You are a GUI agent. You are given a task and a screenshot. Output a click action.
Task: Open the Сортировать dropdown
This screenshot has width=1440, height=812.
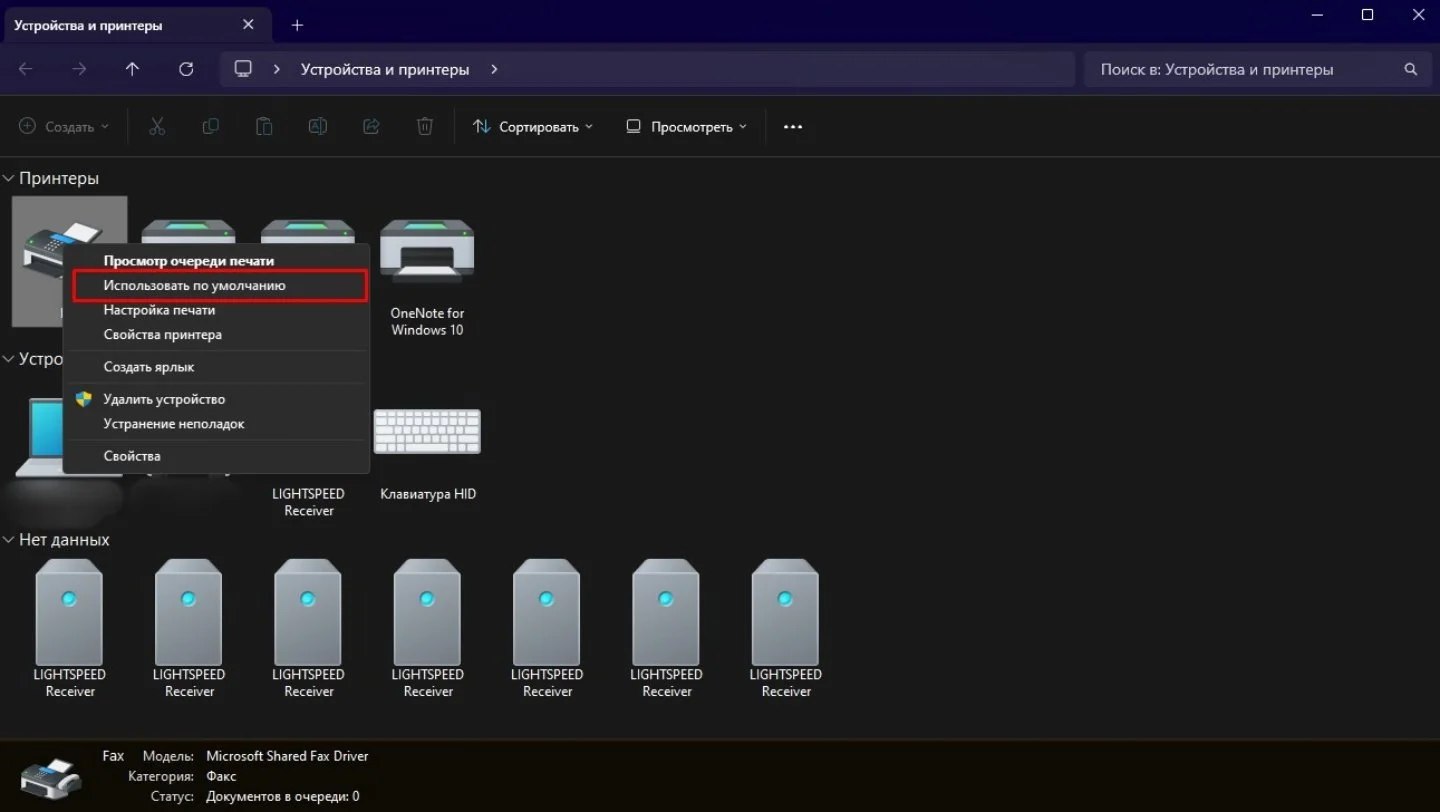point(533,127)
